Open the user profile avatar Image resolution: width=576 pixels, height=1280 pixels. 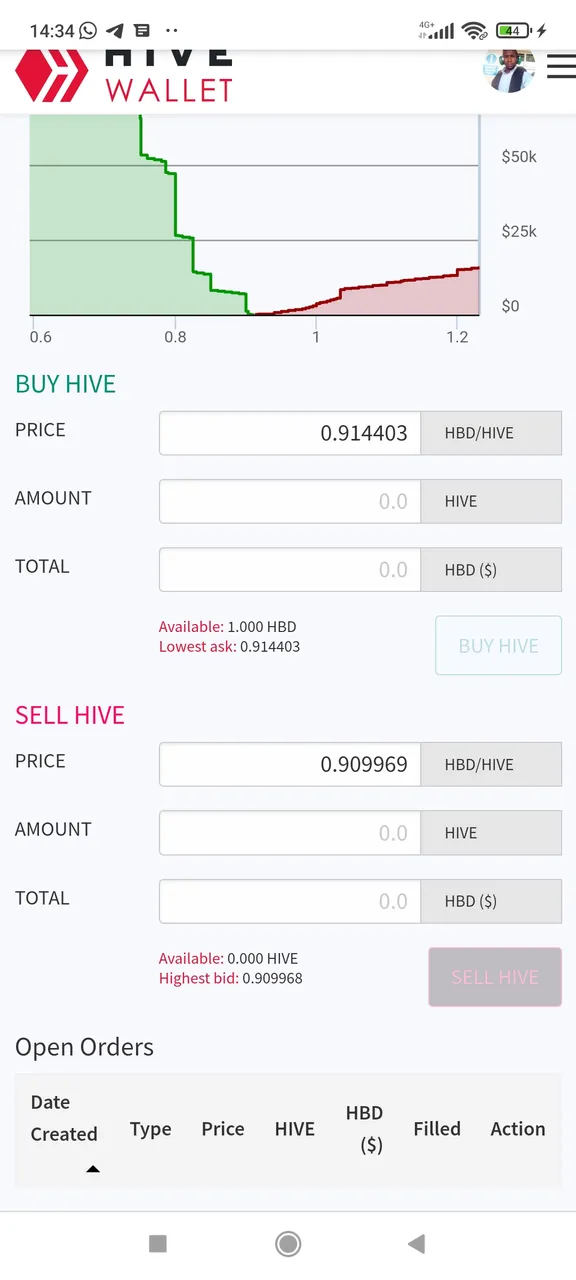(512, 70)
